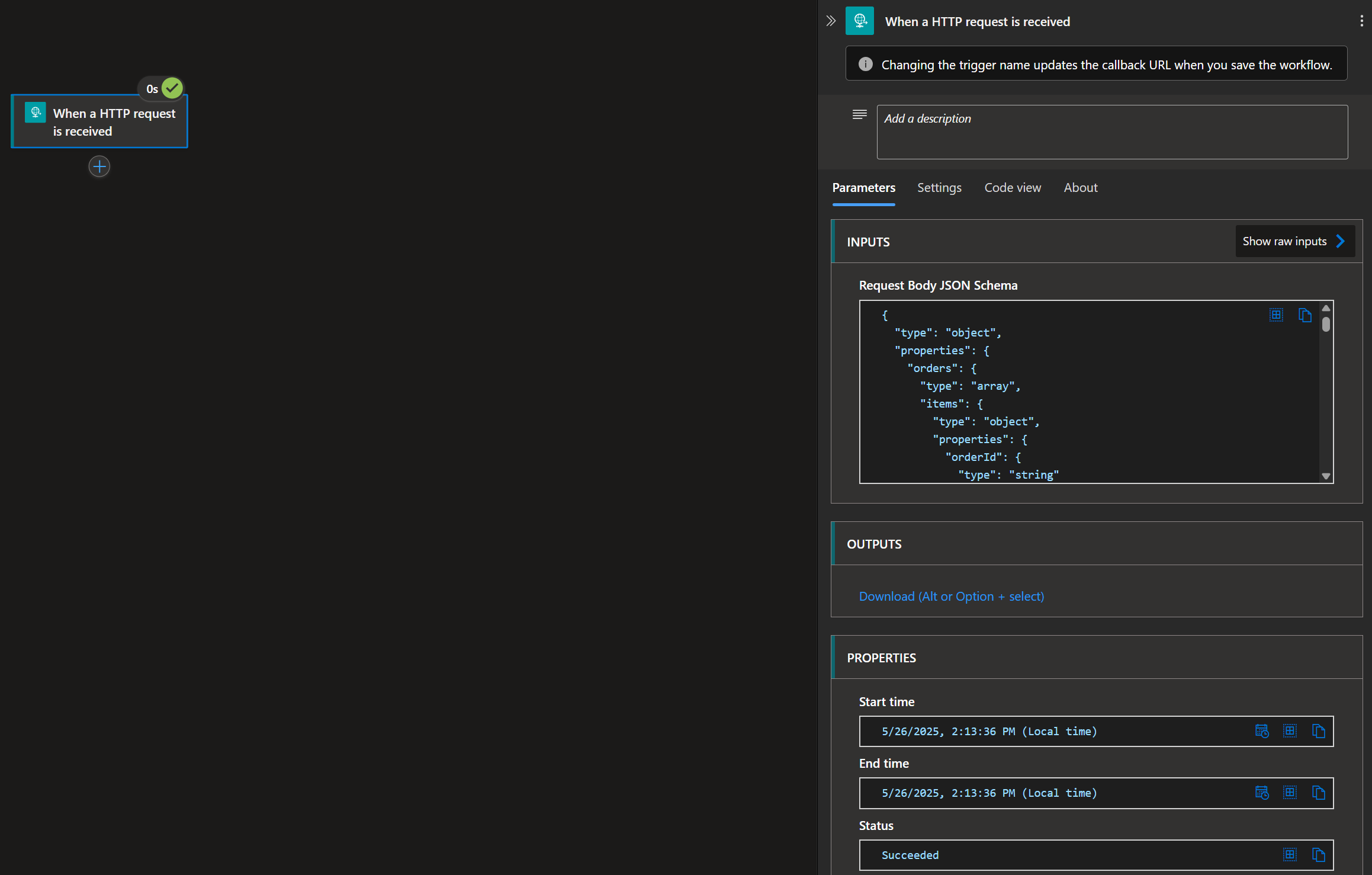1372x875 pixels.
Task: Add a step with the plus button below trigger
Action: (99, 166)
